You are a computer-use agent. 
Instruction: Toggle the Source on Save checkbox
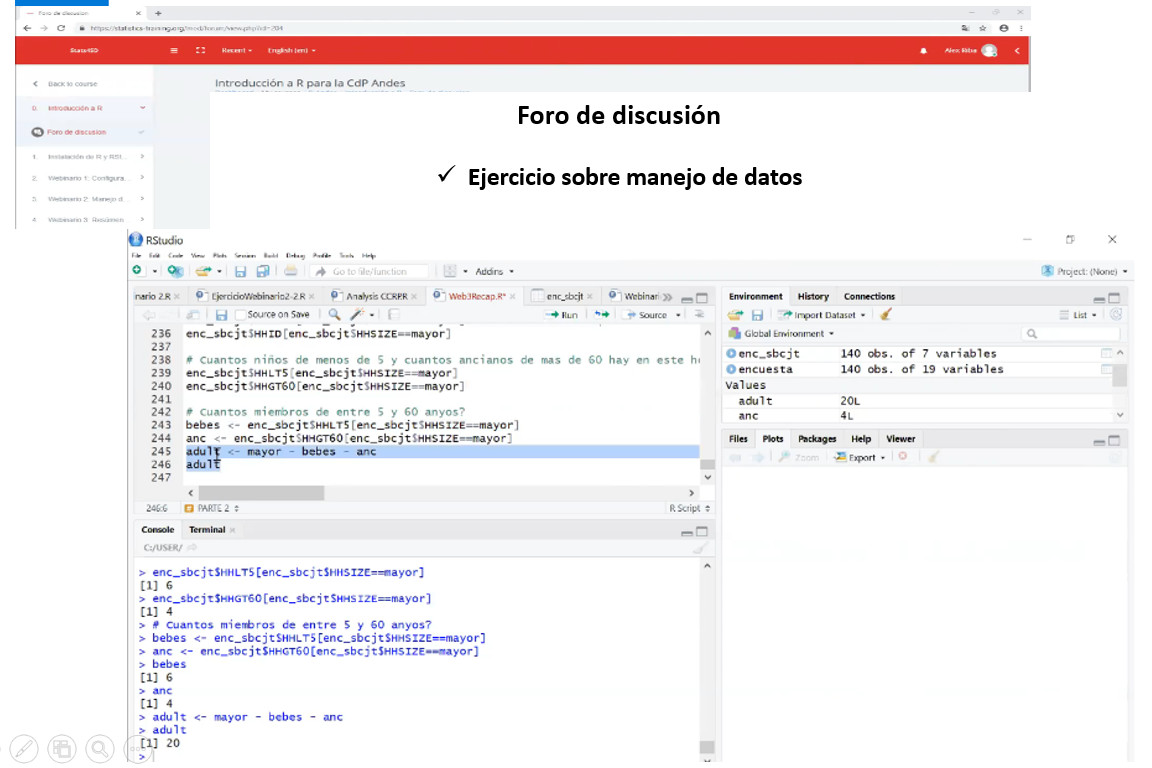tap(240, 315)
